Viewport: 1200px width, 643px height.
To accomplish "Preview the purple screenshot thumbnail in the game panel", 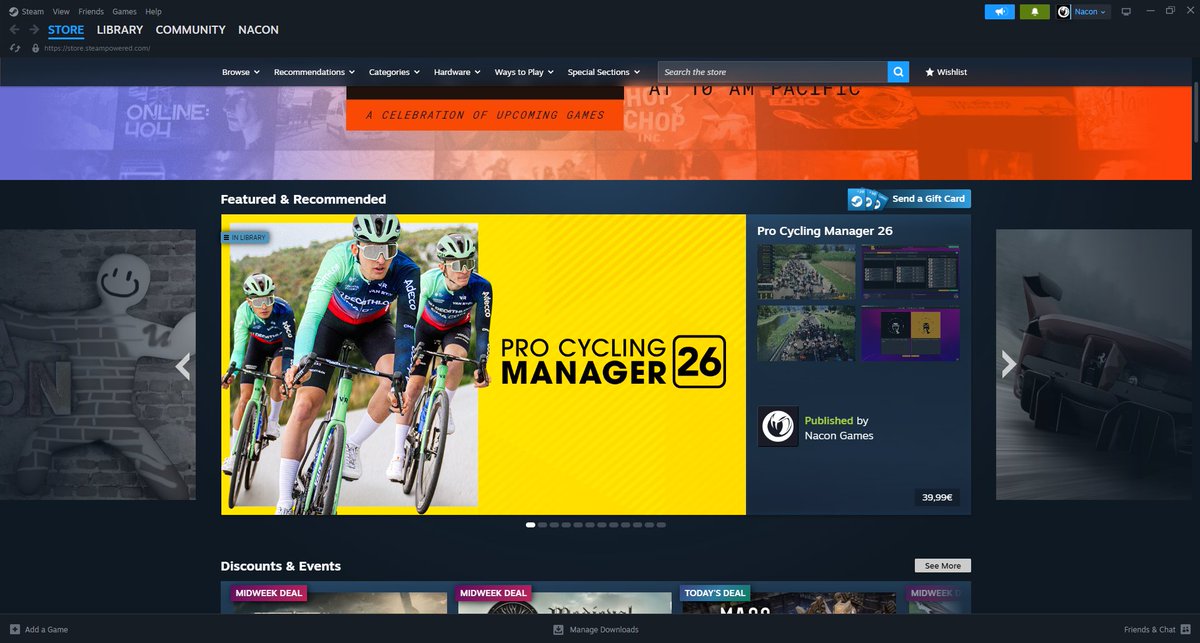I will click(910, 333).
